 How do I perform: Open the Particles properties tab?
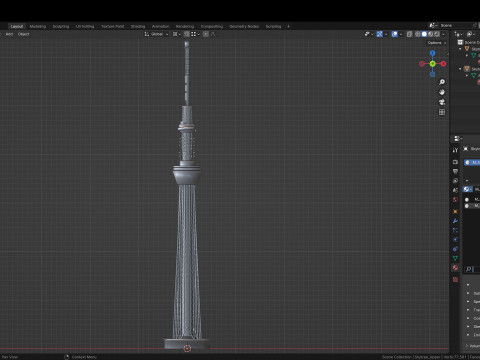point(455,230)
